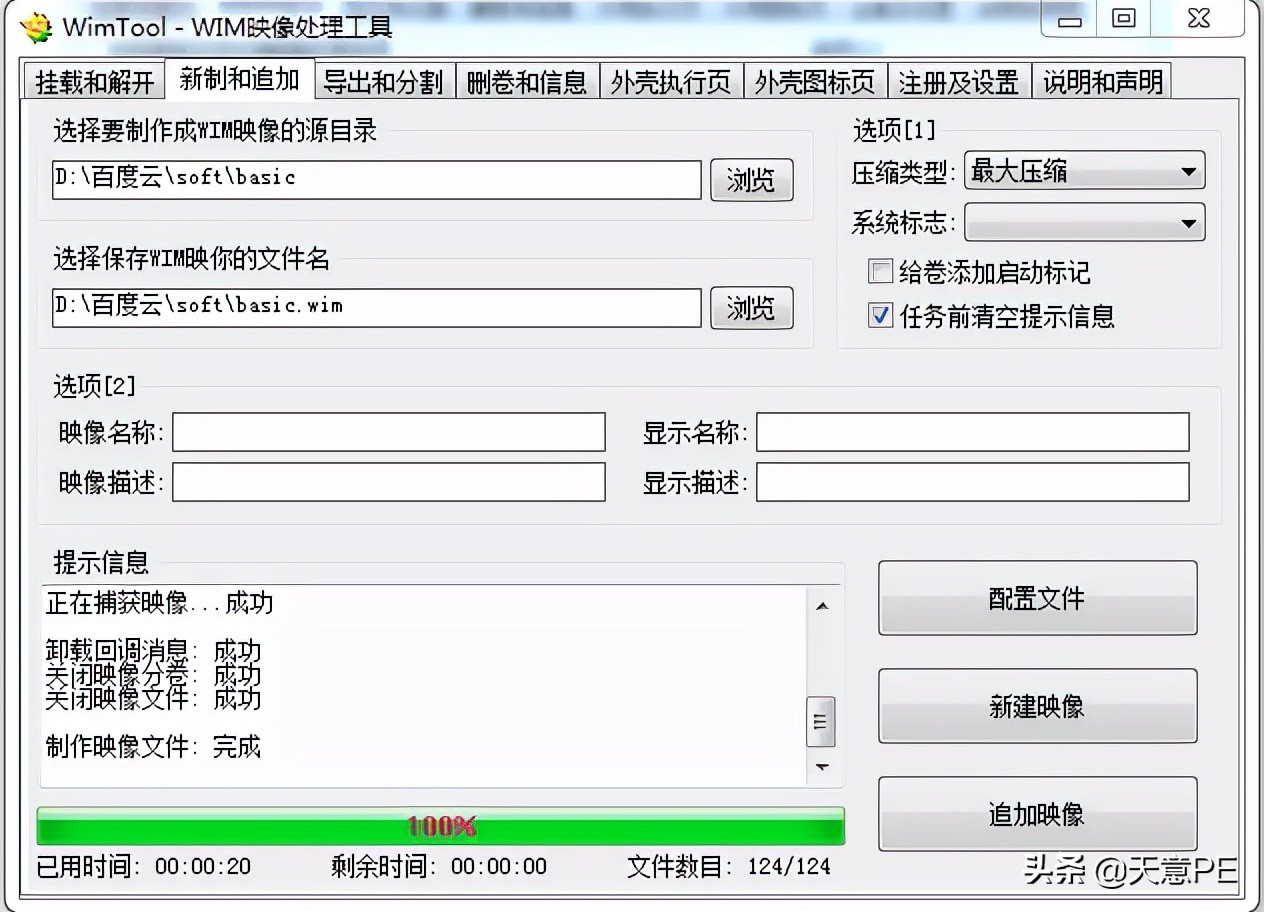Go to the 外壳执行页 tab

click(671, 81)
